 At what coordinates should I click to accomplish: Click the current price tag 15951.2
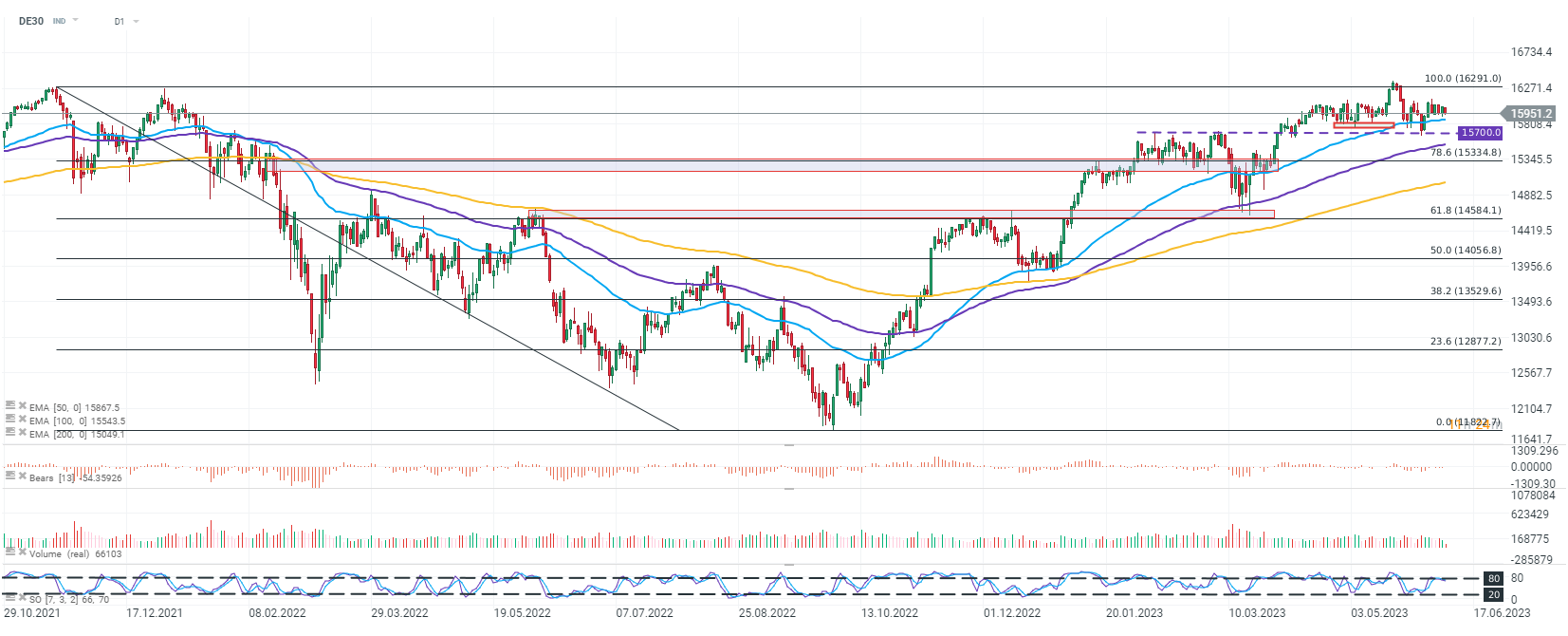coord(1531,113)
